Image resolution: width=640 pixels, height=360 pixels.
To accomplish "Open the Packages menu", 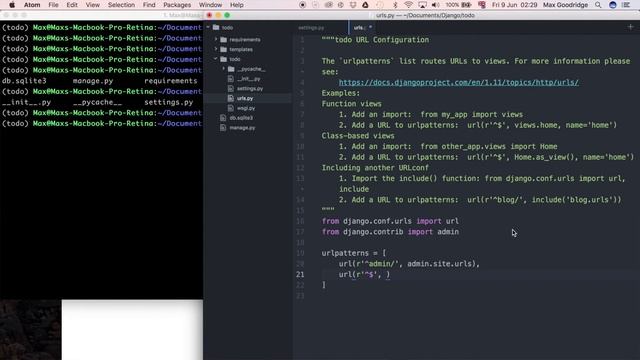I will pyautogui.click(x=177, y=5).
